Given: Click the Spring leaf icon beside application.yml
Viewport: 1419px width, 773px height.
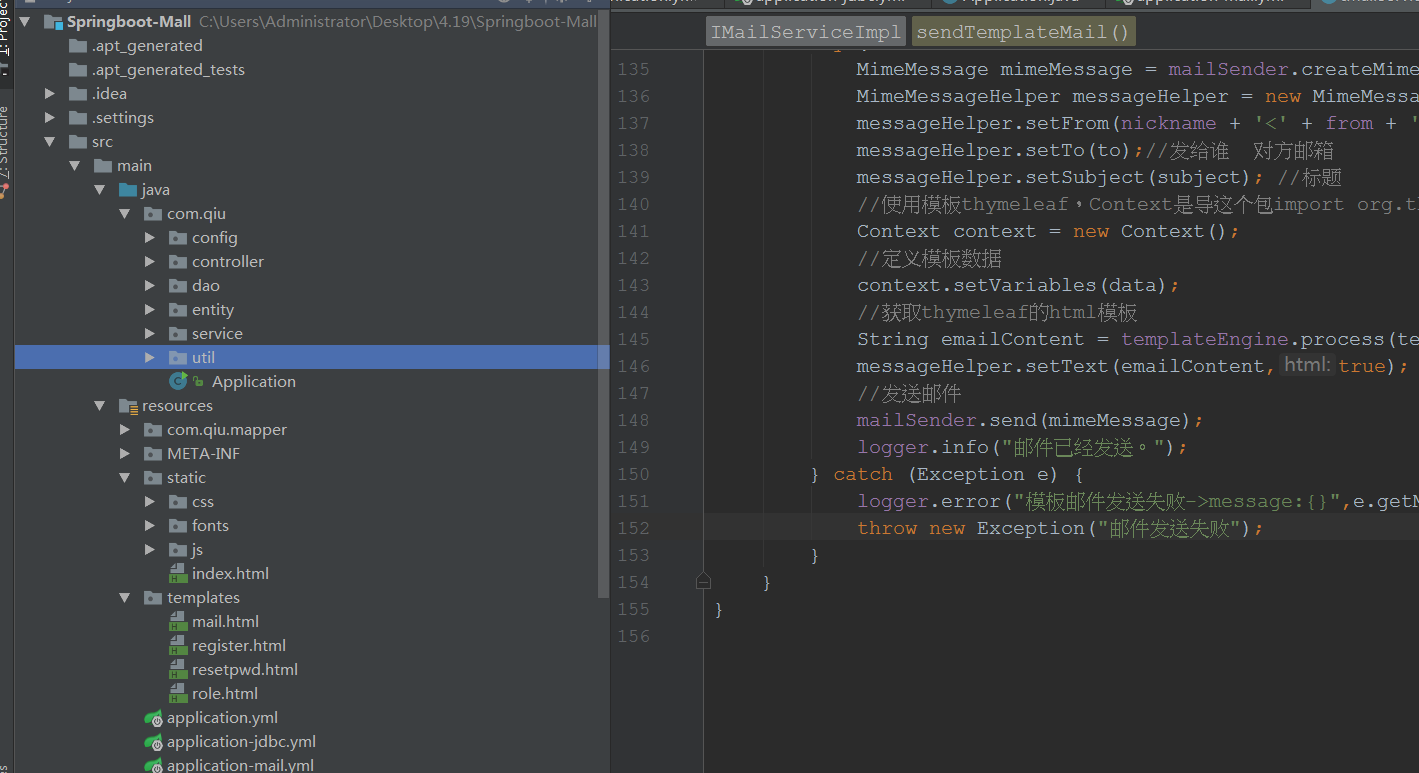Looking at the screenshot, I should pos(153,717).
